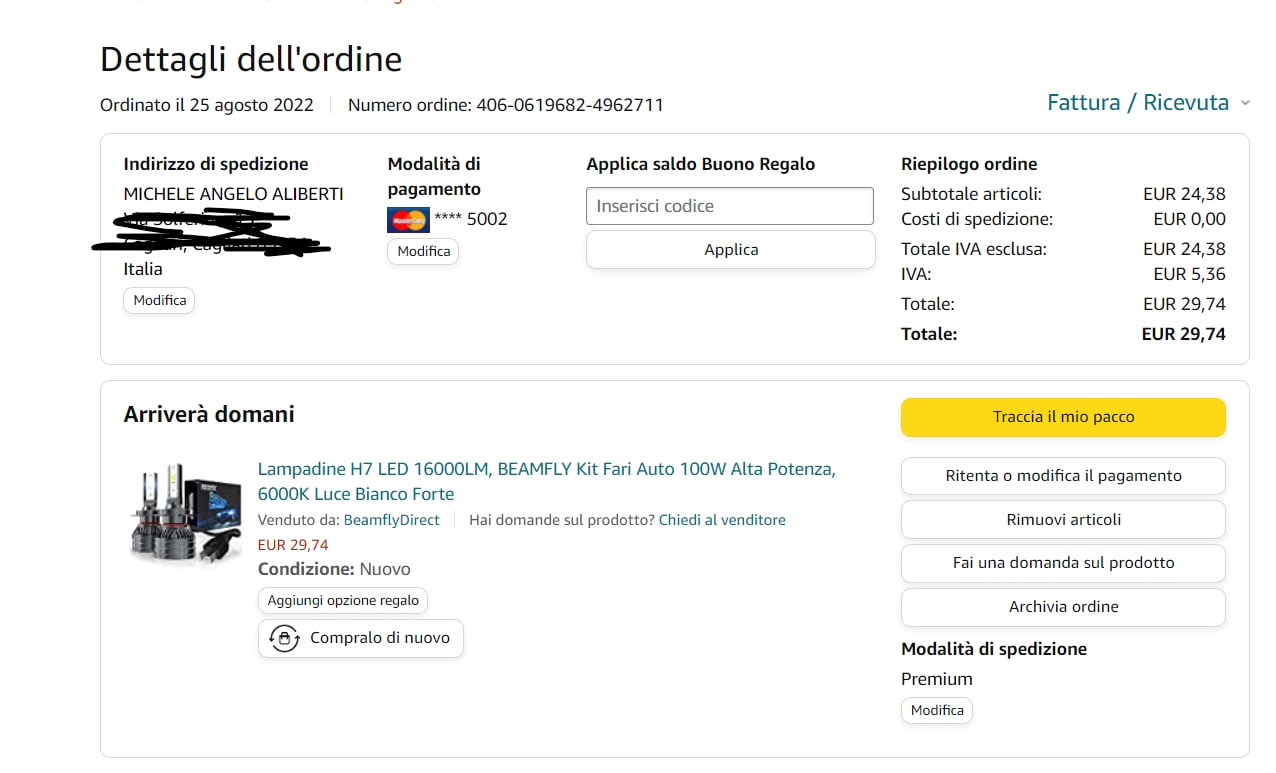Click the Rimuovi articoli button

[1063, 520]
